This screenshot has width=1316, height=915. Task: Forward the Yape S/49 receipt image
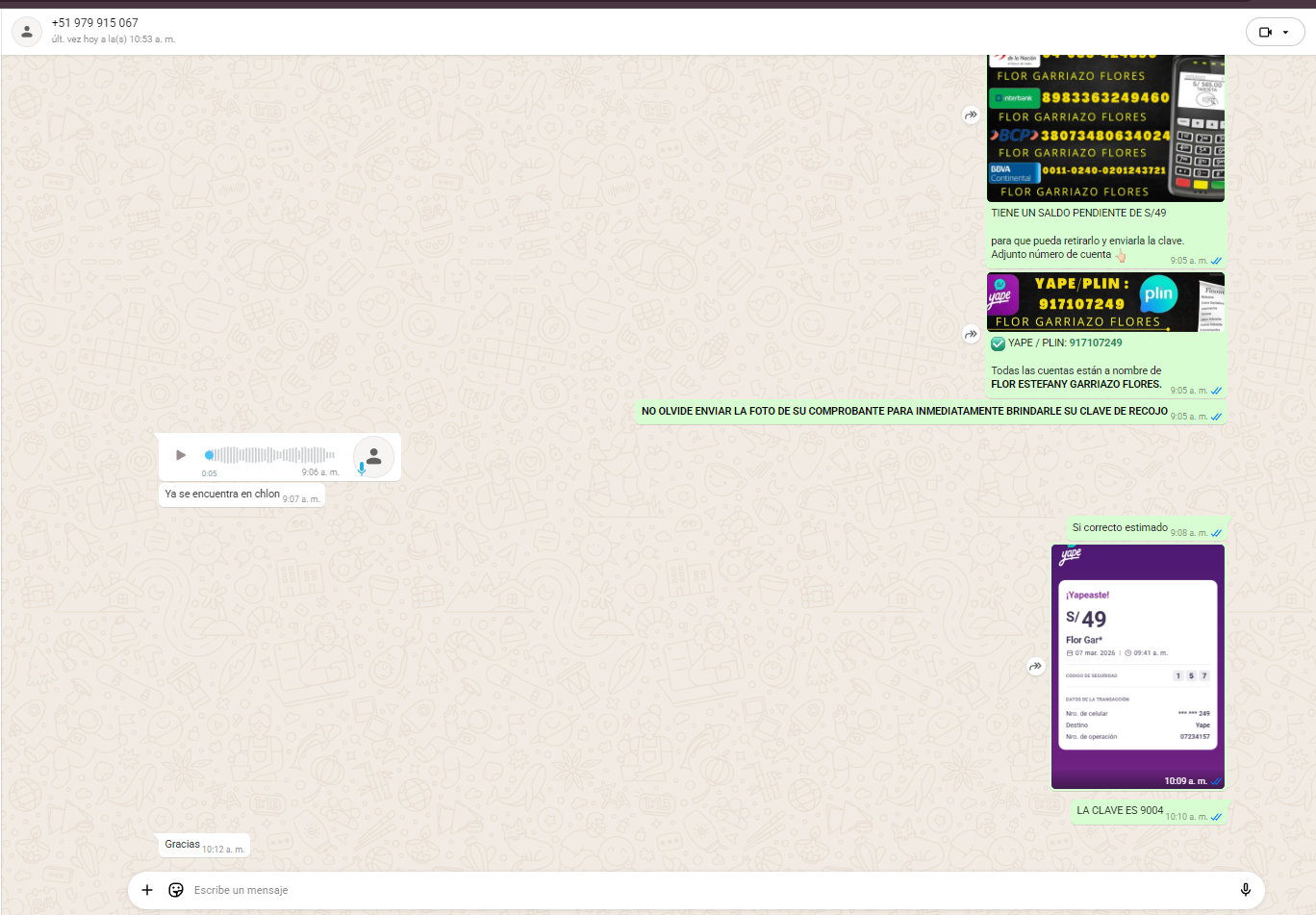[1035, 666]
